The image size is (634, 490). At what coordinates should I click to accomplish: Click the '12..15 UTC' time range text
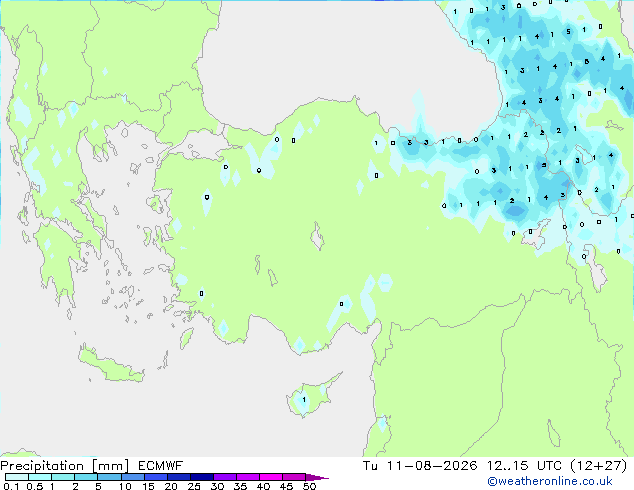(x=524, y=466)
